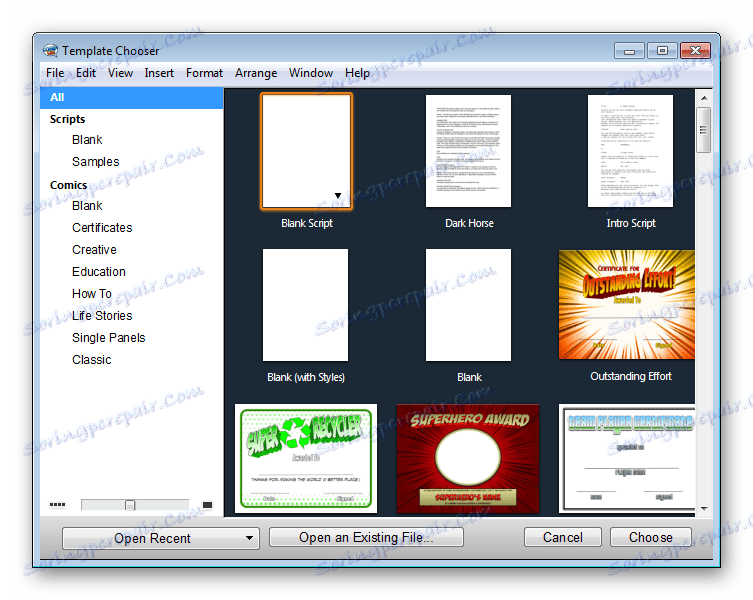Image resolution: width=753 pixels, height=600 pixels.
Task: Click the large thumbnails icon beside the size slider
Action: (207, 505)
